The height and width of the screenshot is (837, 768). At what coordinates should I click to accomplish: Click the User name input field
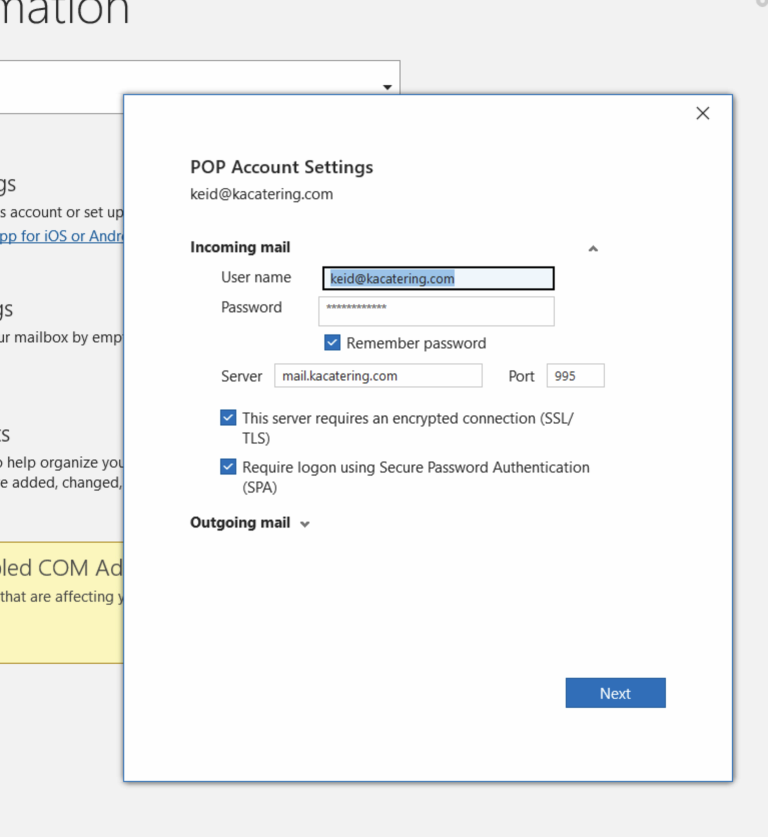click(x=438, y=278)
